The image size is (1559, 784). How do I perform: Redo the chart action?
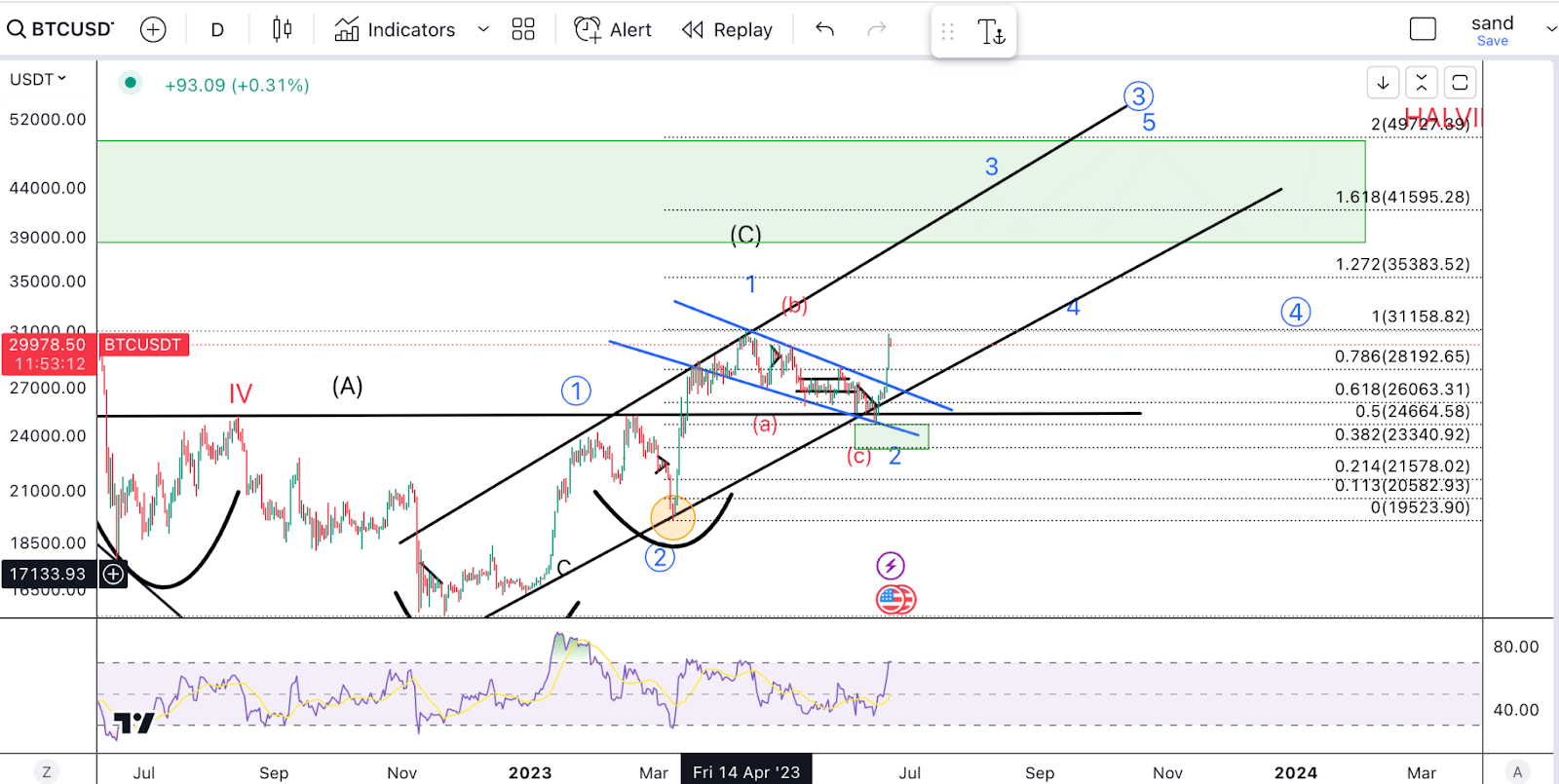coord(877,29)
